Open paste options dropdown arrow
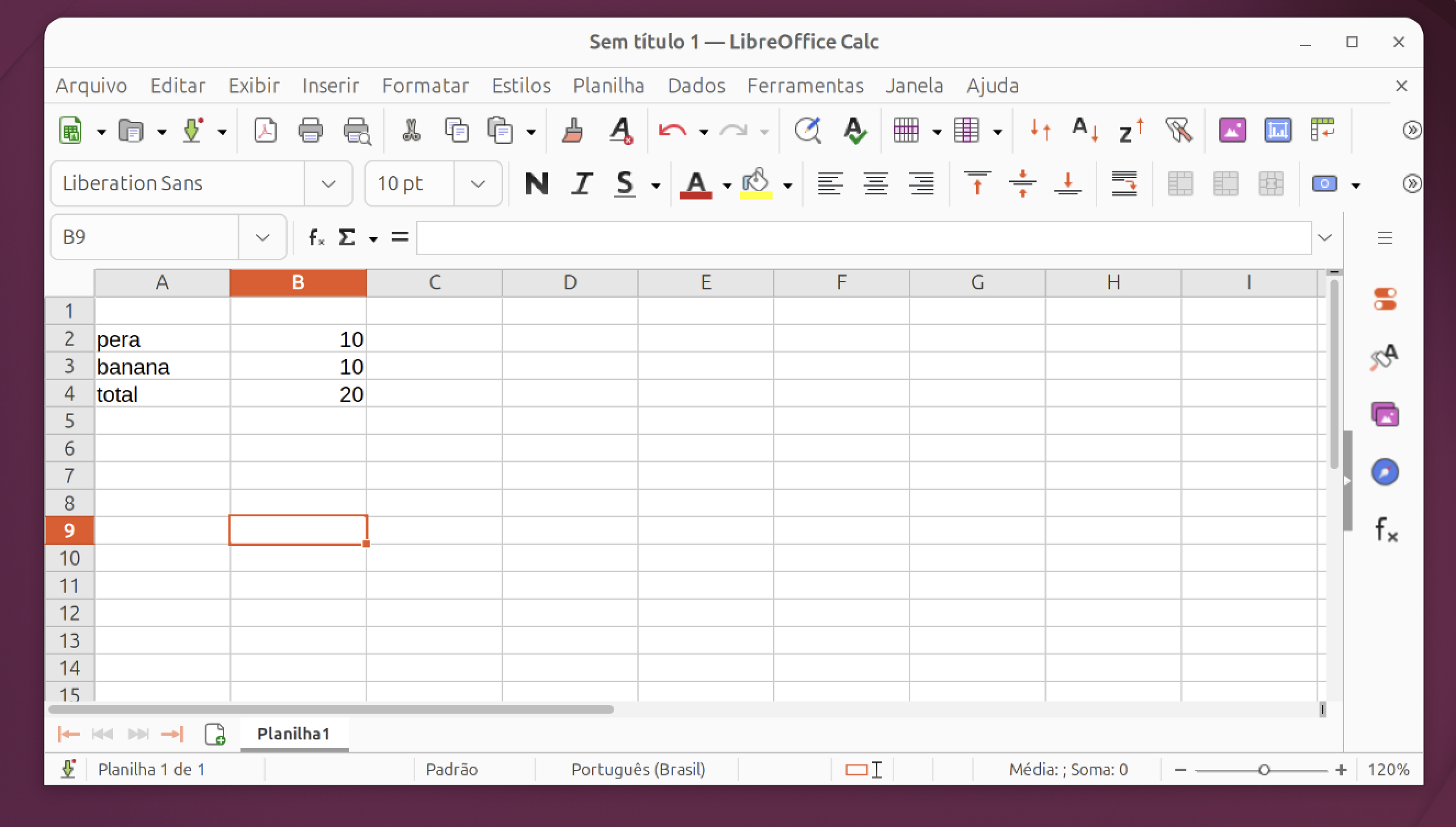Image resolution: width=1456 pixels, height=827 pixels. coord(531,132)
